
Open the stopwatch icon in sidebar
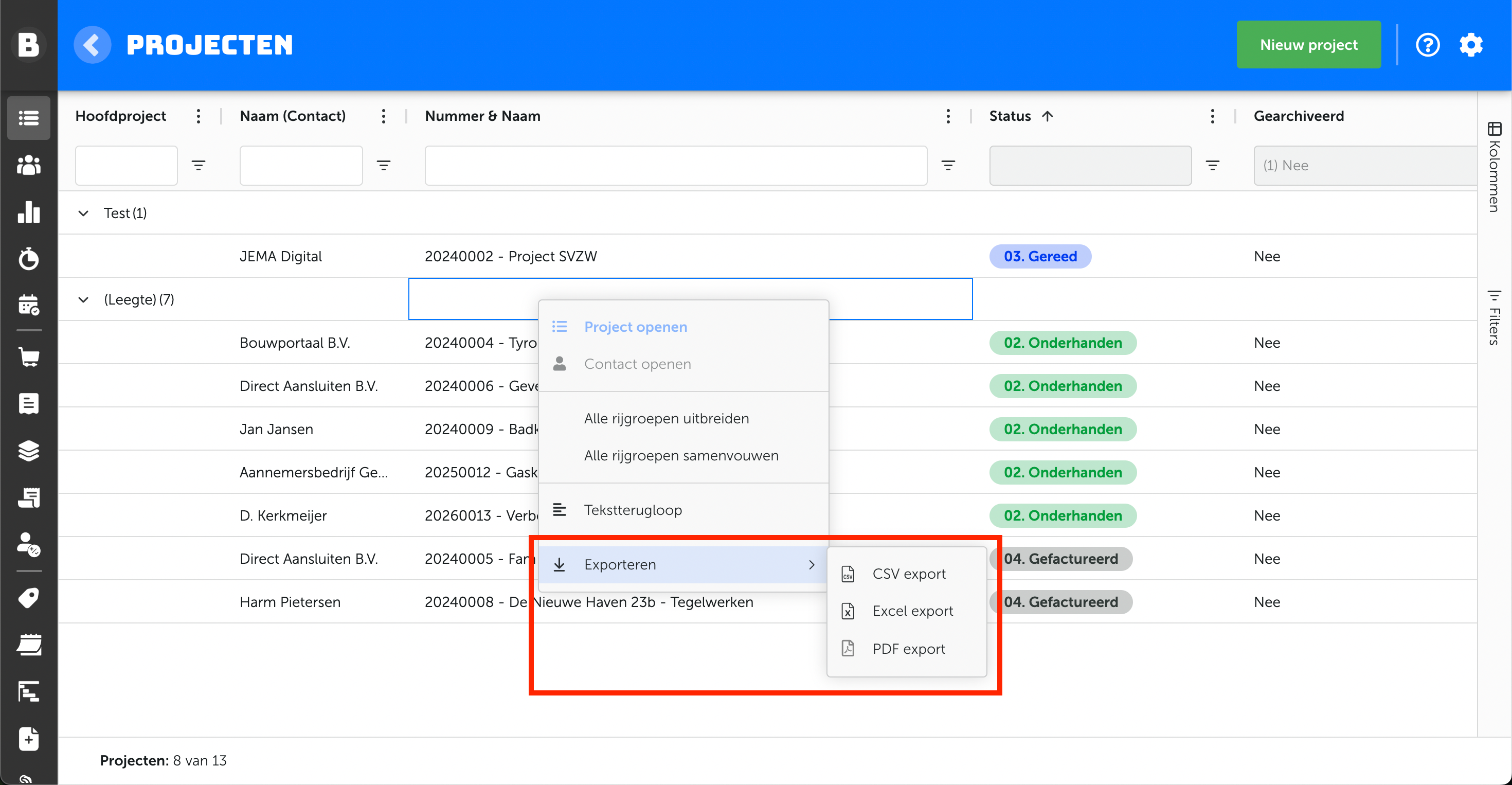click(x=28, y=258)
